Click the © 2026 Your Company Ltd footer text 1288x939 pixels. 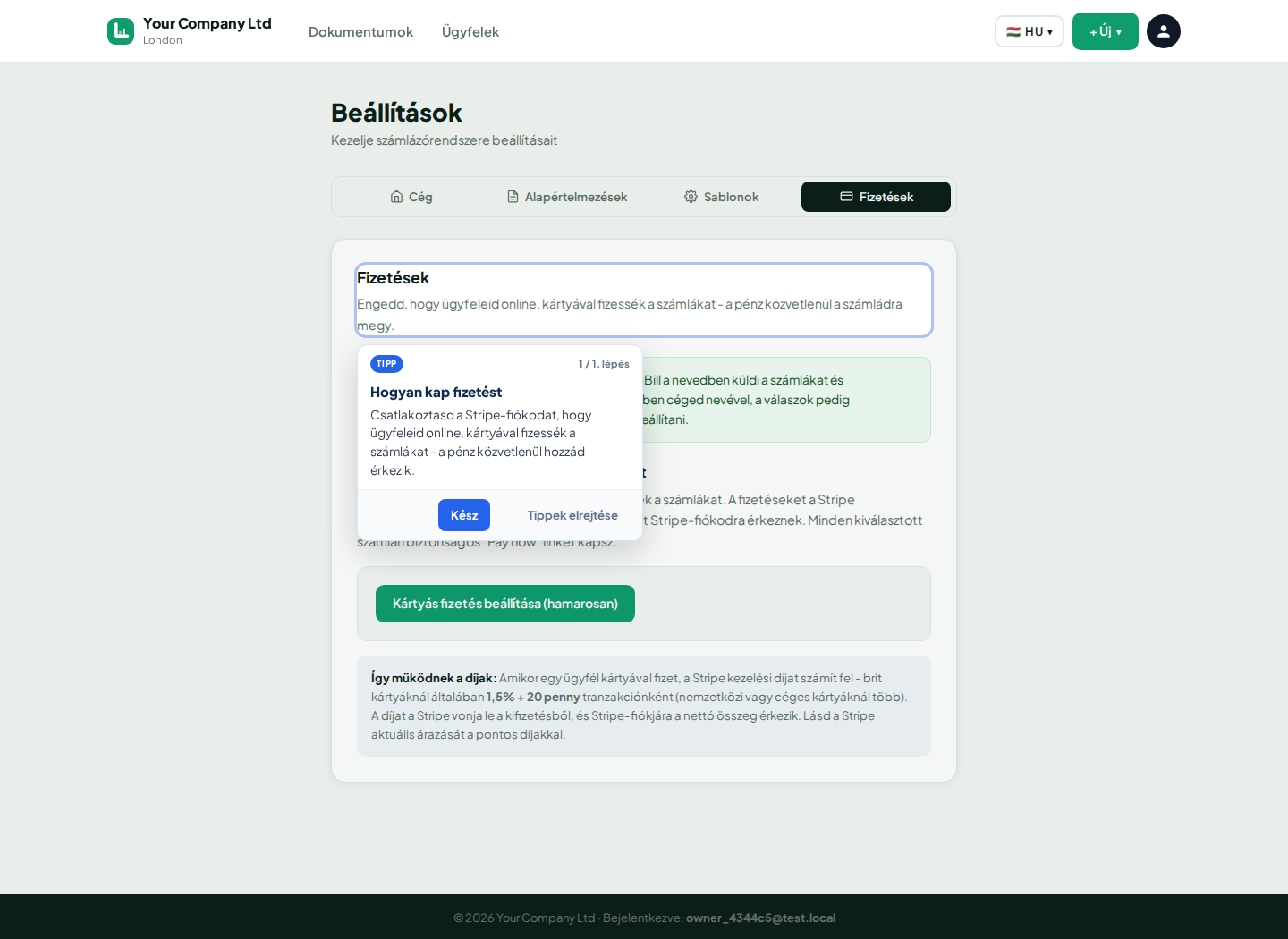(524, 918)
